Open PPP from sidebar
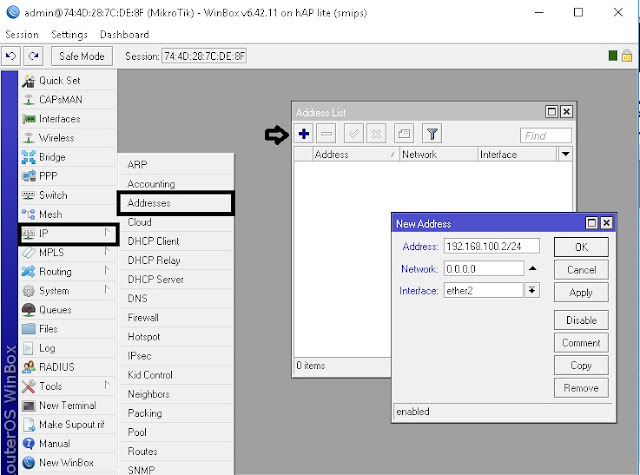This screenshot has width=640, height=475. click(x=68, y=176)
